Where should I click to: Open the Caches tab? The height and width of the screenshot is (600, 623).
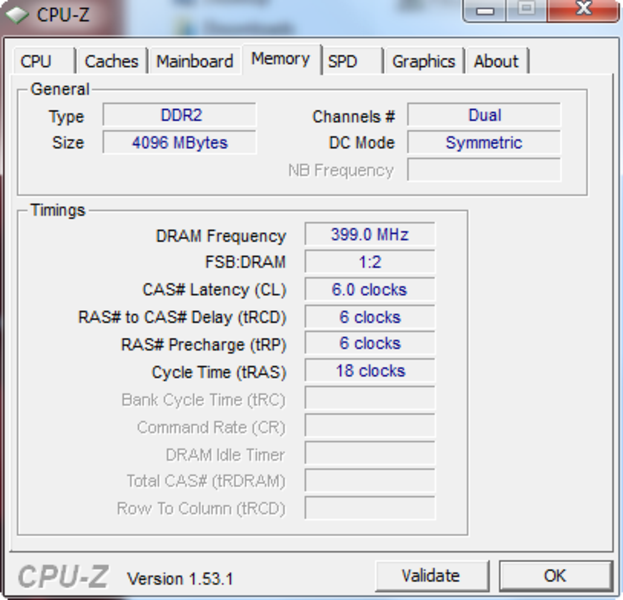[112, 61]
